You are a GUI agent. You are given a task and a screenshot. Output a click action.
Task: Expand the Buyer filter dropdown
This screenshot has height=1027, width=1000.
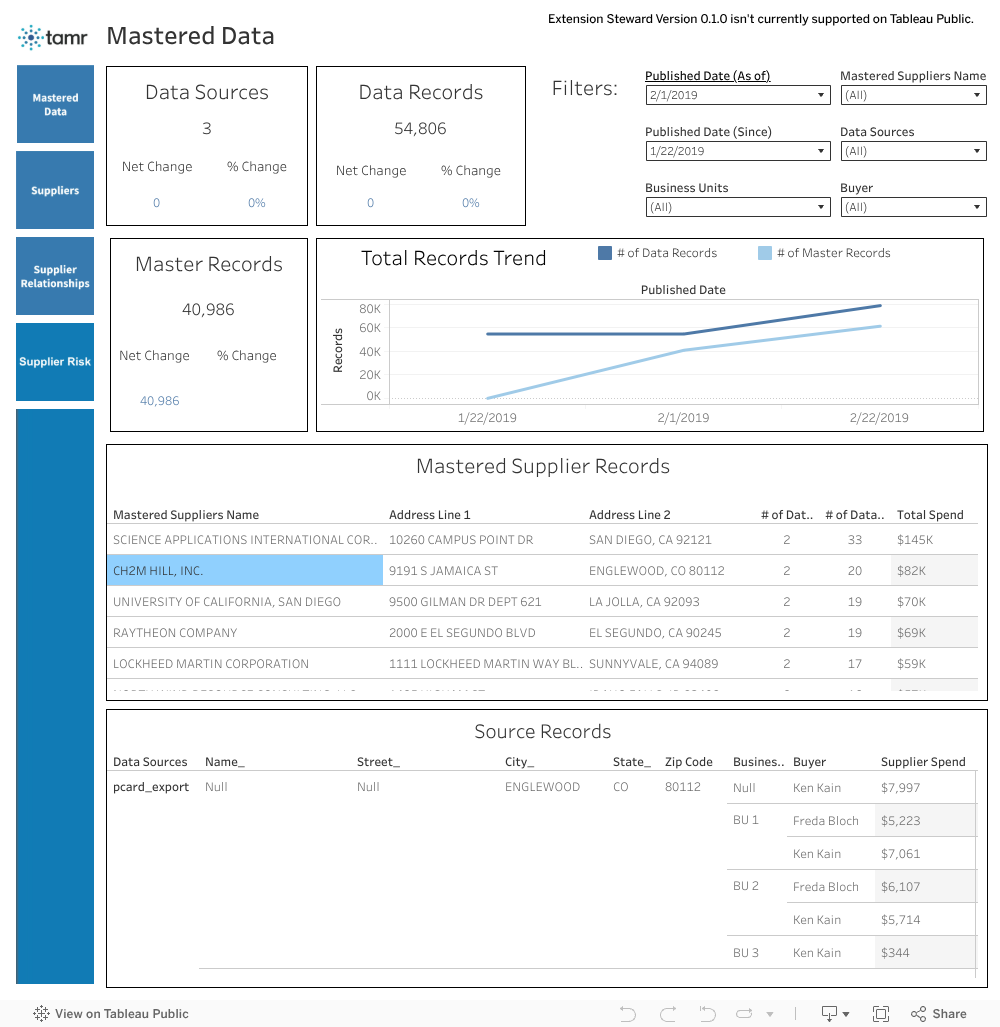pyautogui.click(x=913, y=208)
